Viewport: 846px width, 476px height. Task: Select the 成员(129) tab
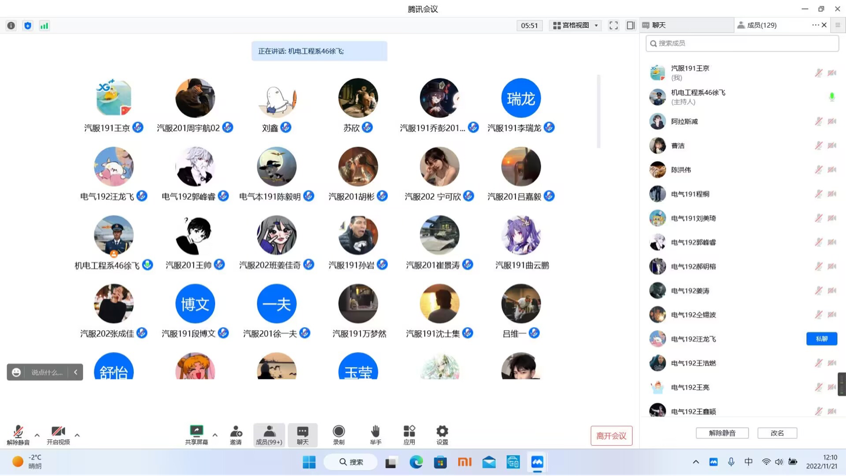click(x=758, y=25)
